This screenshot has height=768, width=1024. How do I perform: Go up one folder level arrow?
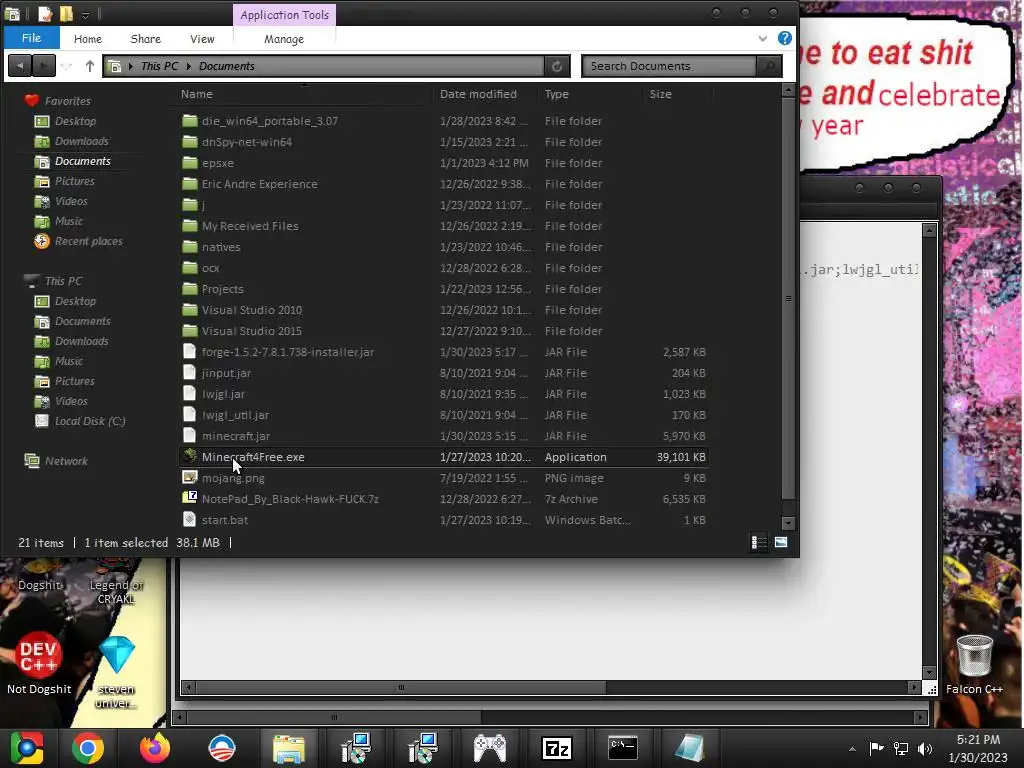pyautogui.click(x=90, y=66)
